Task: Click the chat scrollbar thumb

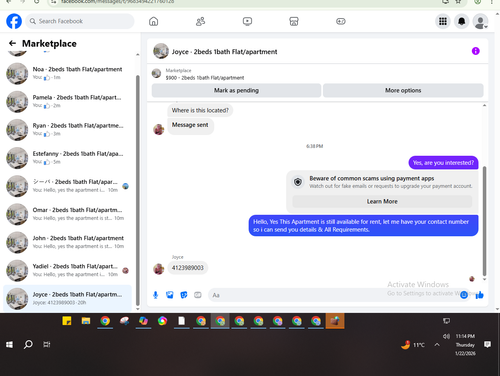Action: pyautogui.click(x=484, y=221)
